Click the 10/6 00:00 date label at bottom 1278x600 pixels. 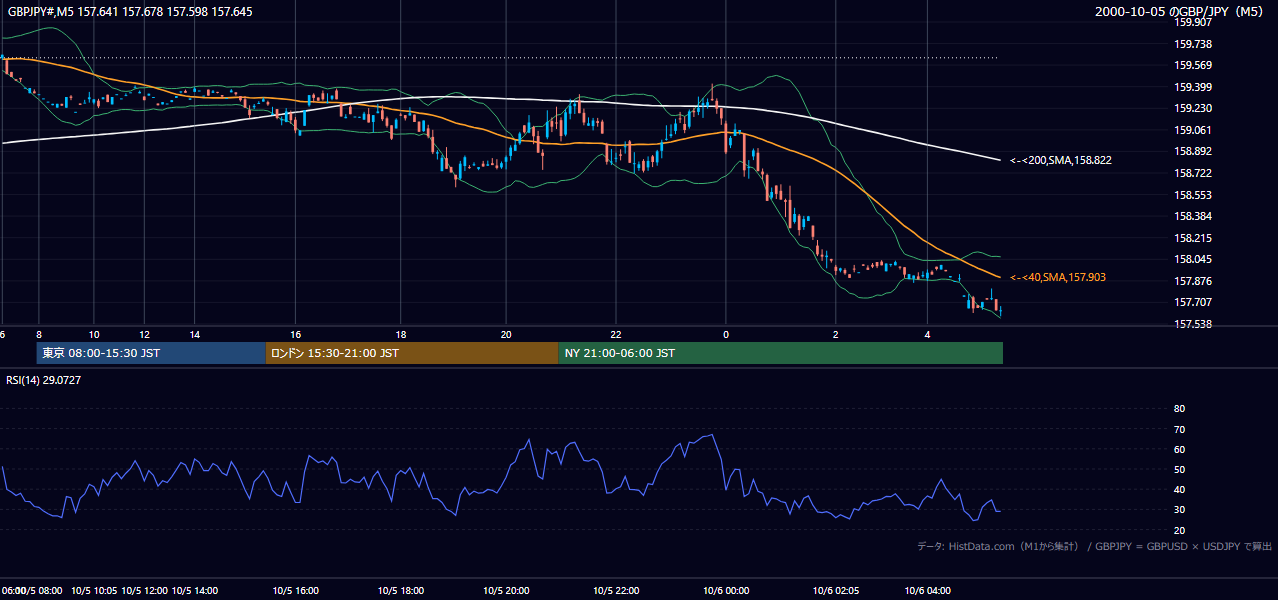(x=726, y=591)
